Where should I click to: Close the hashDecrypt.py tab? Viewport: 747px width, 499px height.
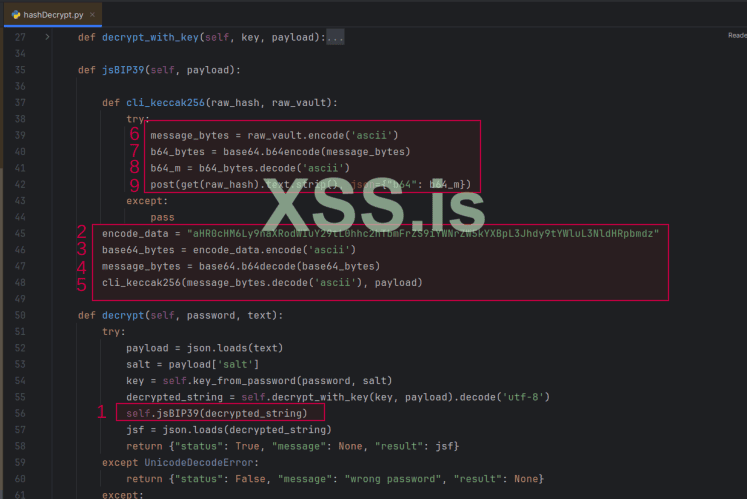pos(92,15)
